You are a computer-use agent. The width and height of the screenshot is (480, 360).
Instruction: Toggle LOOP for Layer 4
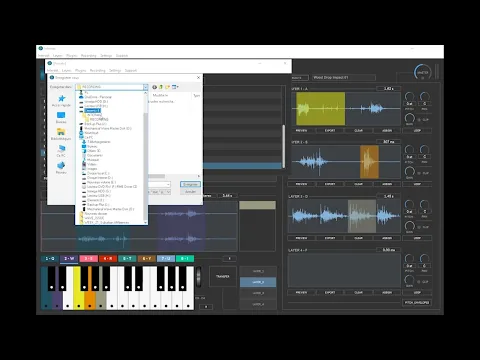[x=417, y=292]
